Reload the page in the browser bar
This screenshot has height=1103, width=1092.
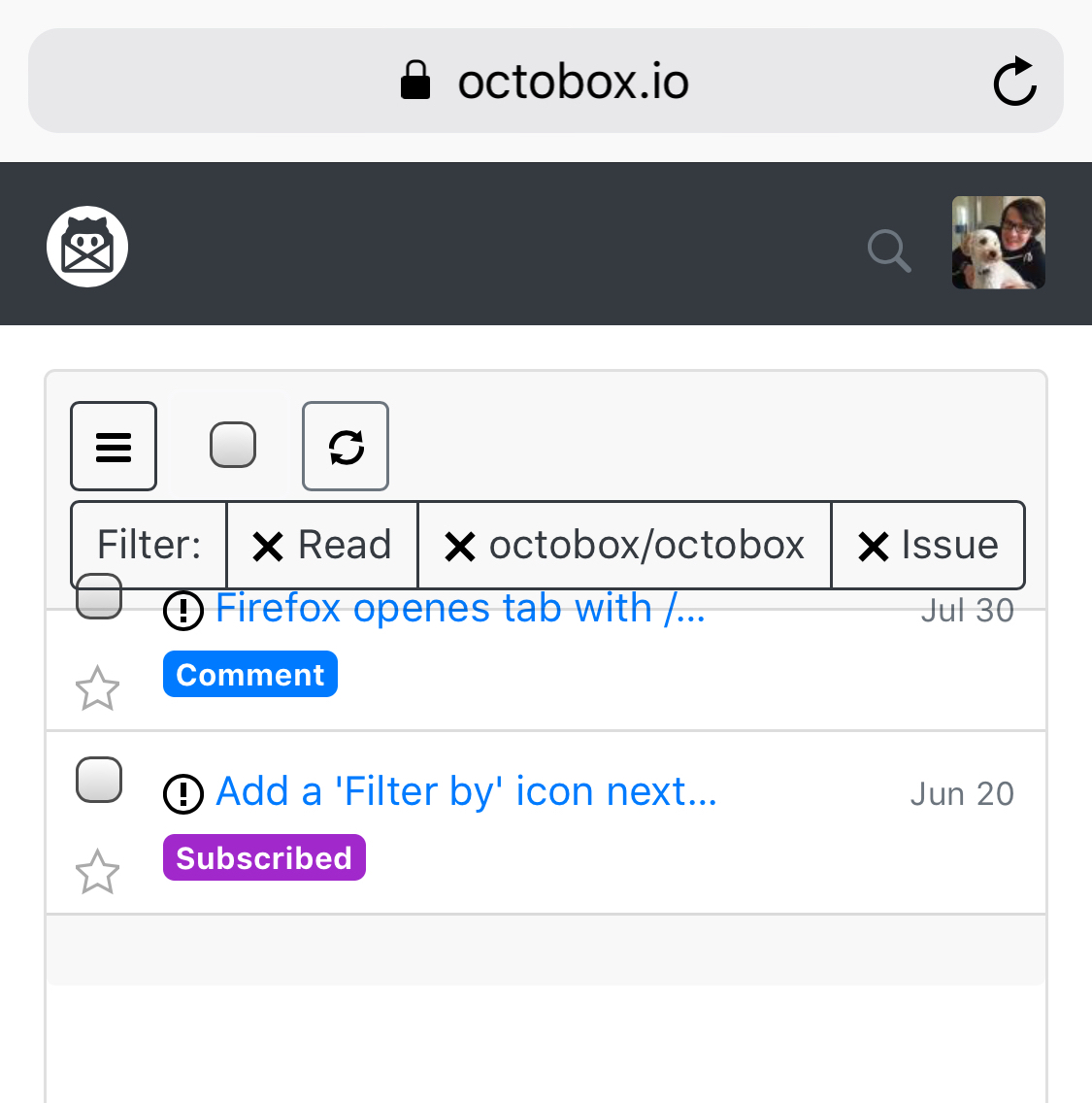coord(1014,81)
